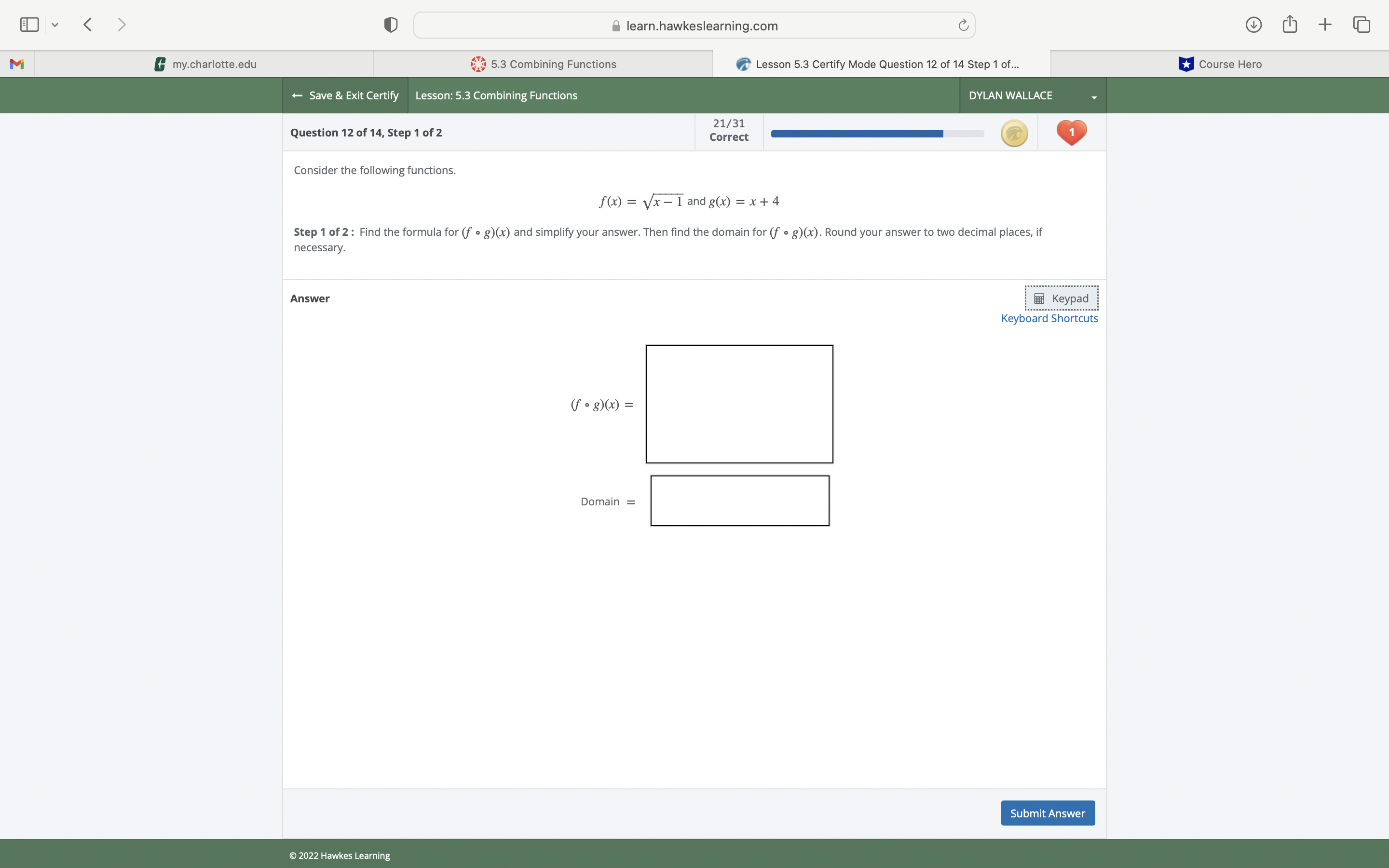
Task: Click the privacy shield icon
Action: (x=391, y=25)
